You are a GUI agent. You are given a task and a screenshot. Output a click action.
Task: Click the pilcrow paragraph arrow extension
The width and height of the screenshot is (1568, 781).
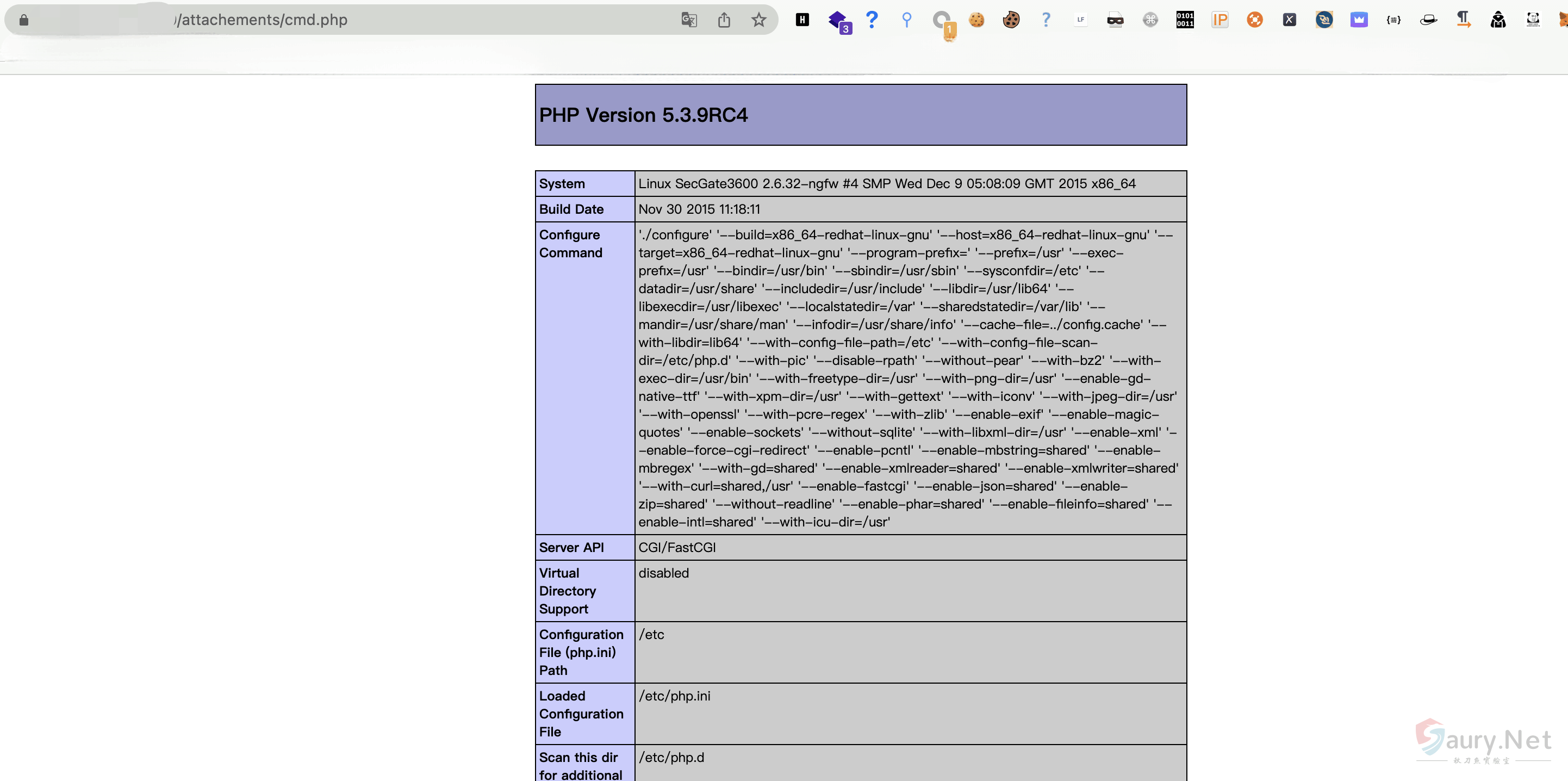(1463, 20)
